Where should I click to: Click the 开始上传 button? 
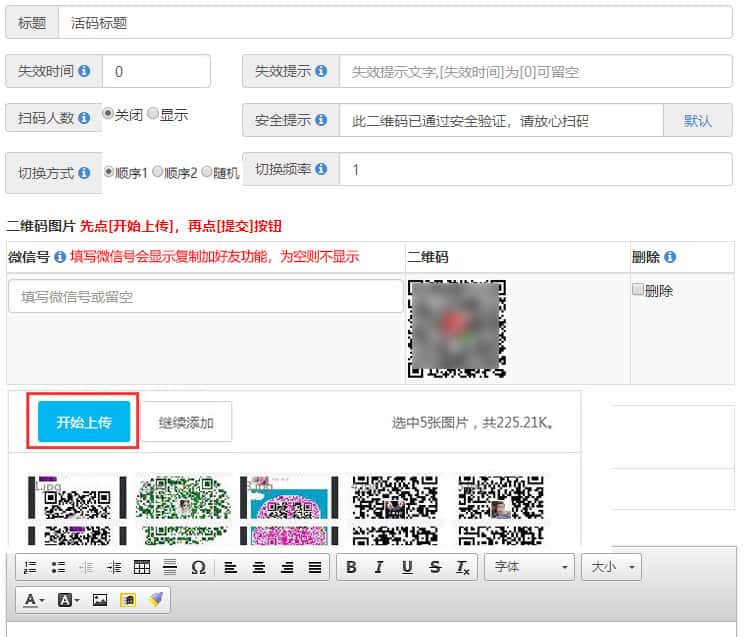[x=84, y=421]
